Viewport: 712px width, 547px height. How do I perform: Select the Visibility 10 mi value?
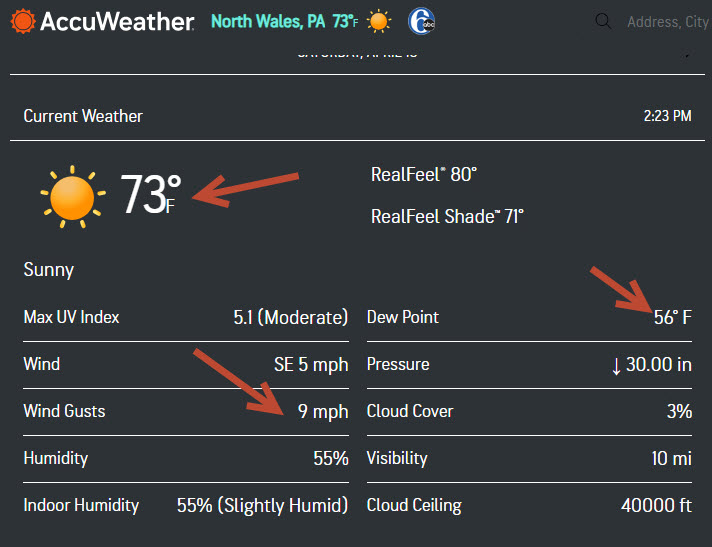coord(671,458)
